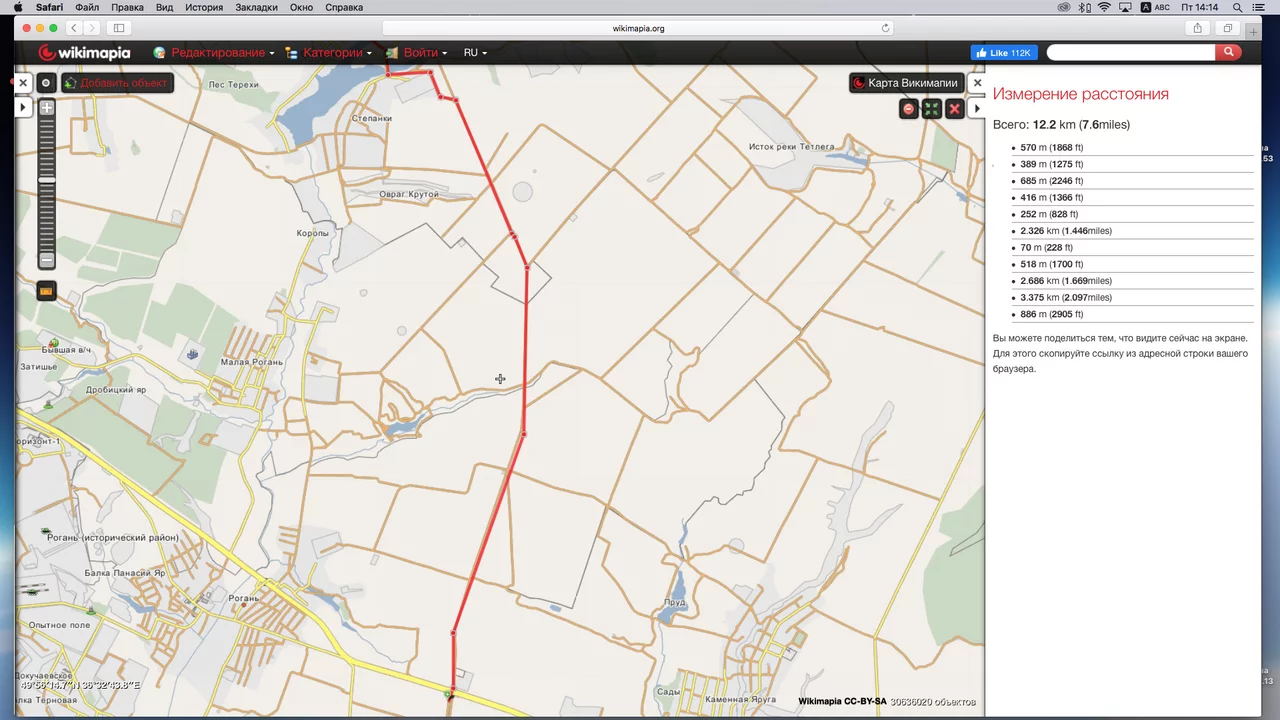Show all tabs with the tab overview icon
The height and width of the screenshot is (720, 1280).
tap(1227, 28)
